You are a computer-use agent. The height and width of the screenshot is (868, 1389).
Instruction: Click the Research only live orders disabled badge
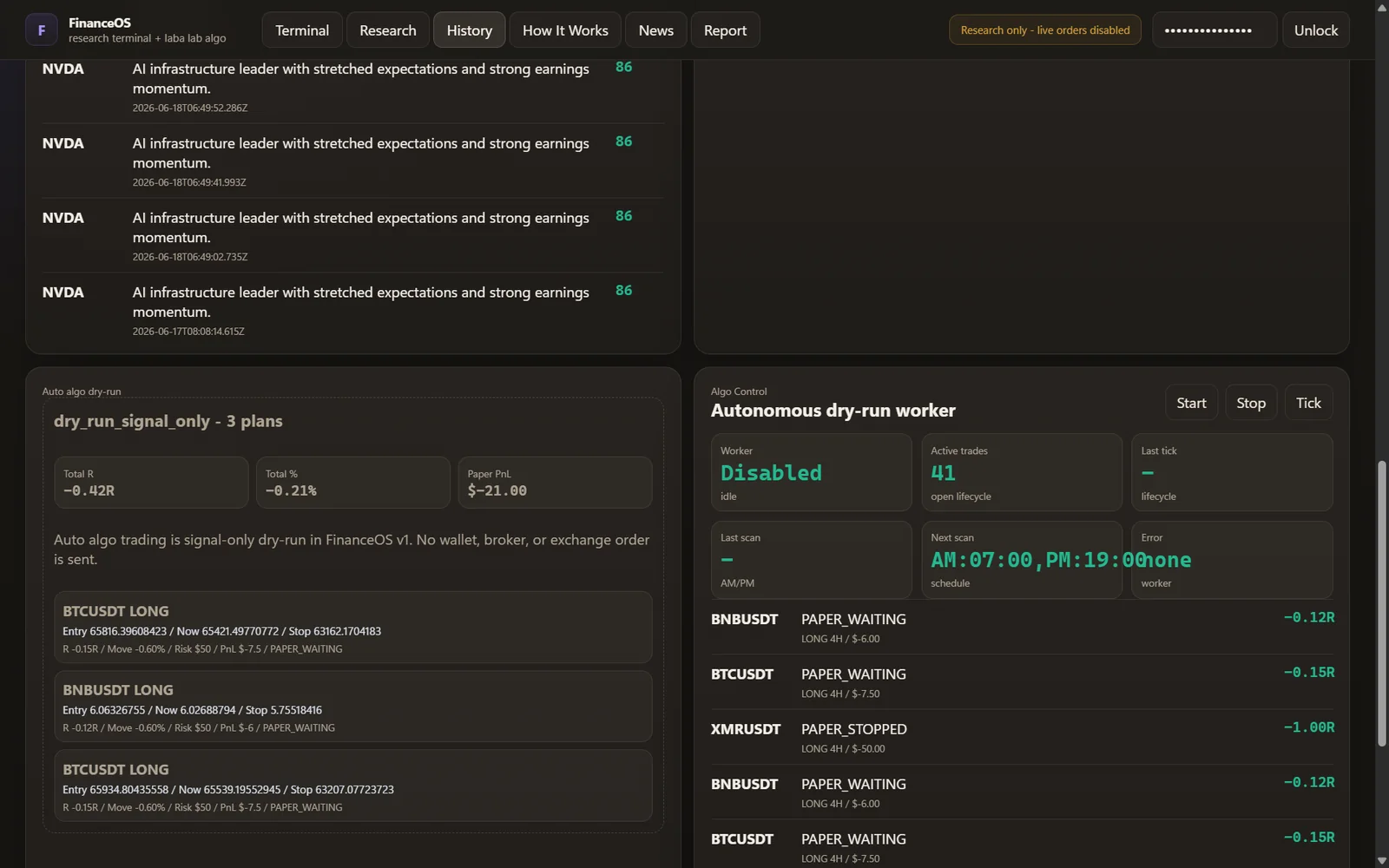(1045, 30)
